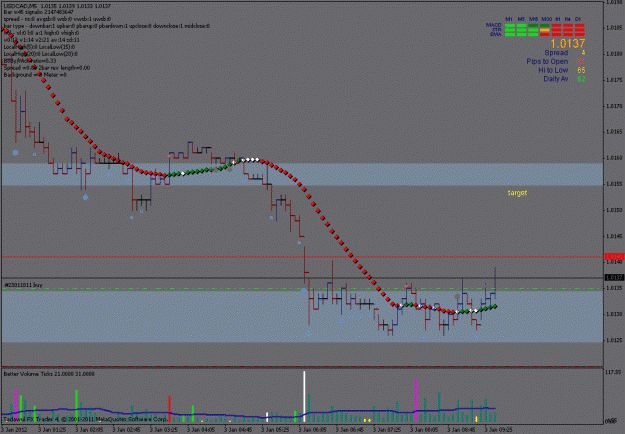Screen dimensions: 625x434
Task: Click the "3 Jan 03:25" time axis label
Action: click(x=164, y=430)
